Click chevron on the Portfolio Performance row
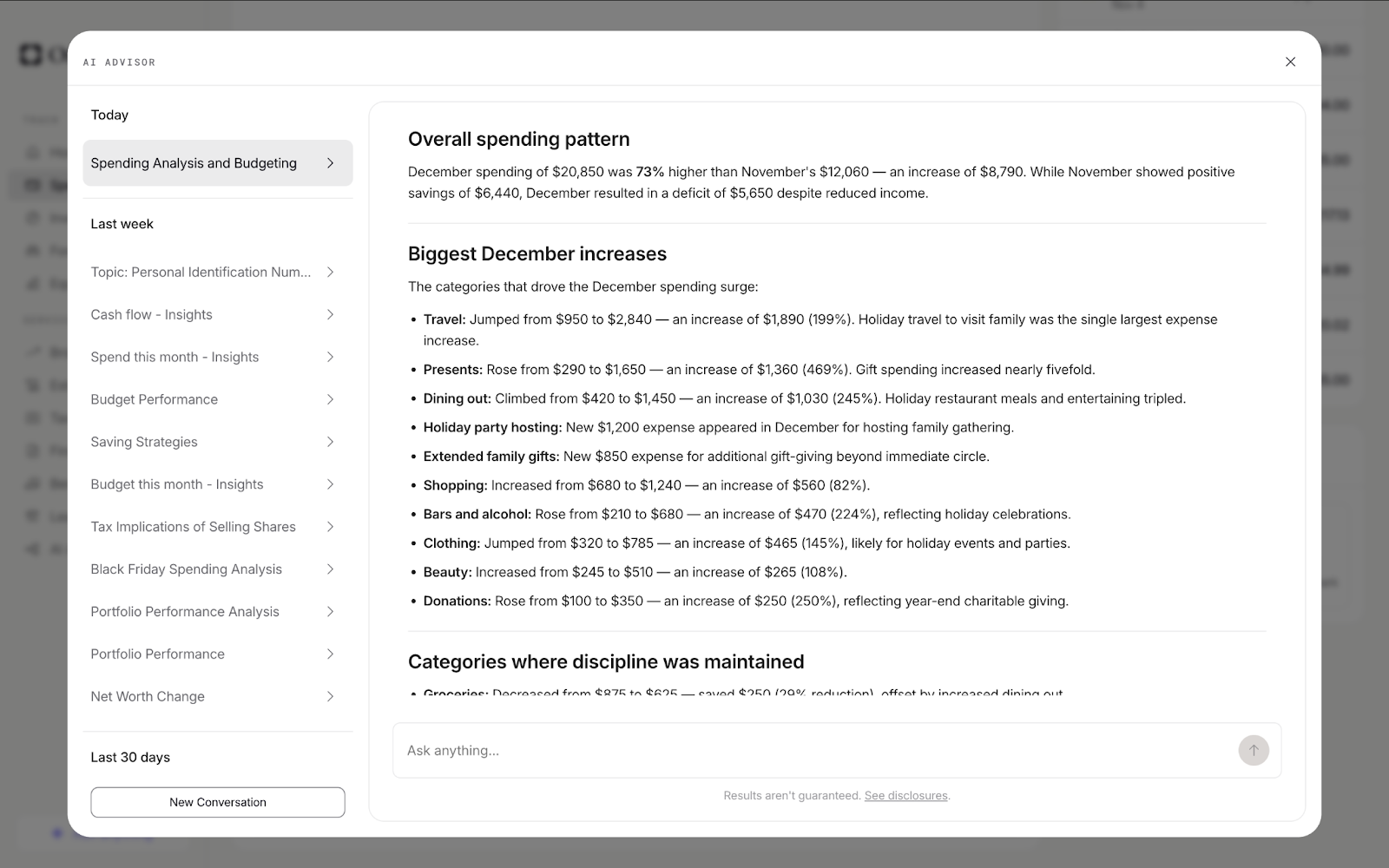The image size is (1389, 868). click(x=330, y=654)
